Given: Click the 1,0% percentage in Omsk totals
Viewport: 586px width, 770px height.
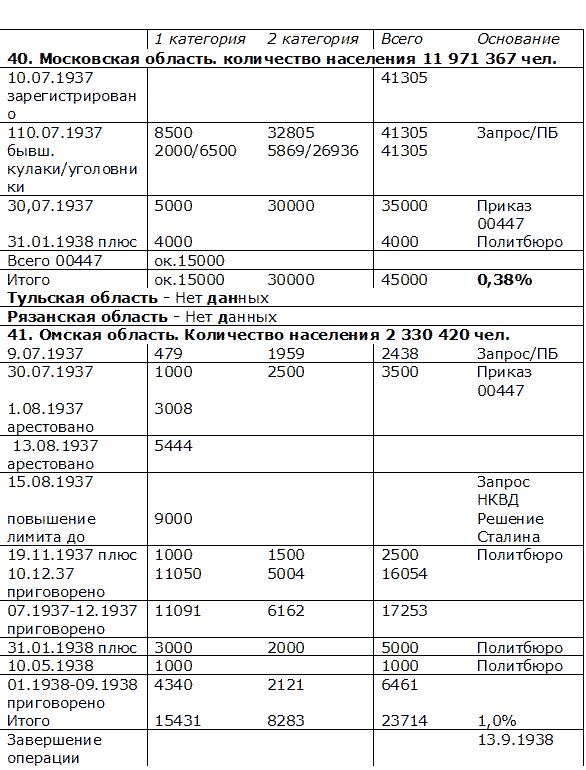Looking at the screenshot, I should click(x=497, y=721).
